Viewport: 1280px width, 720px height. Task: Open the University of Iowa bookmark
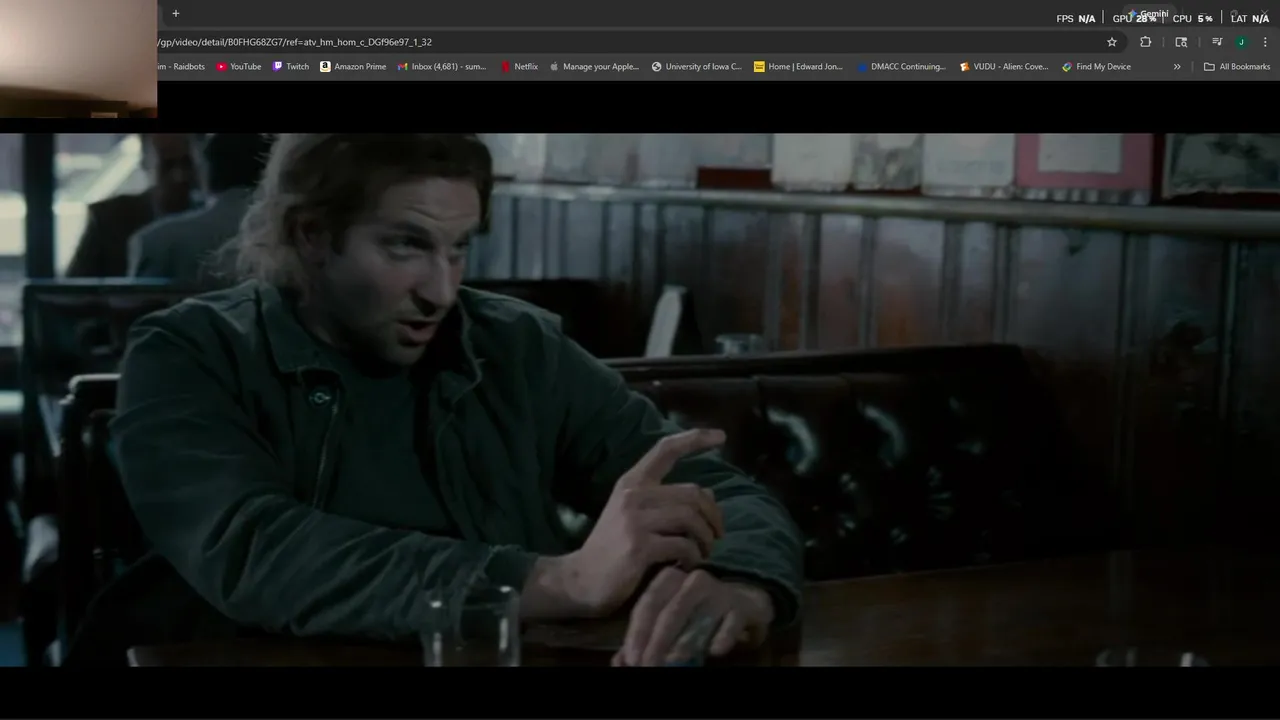tap(697, 67)
